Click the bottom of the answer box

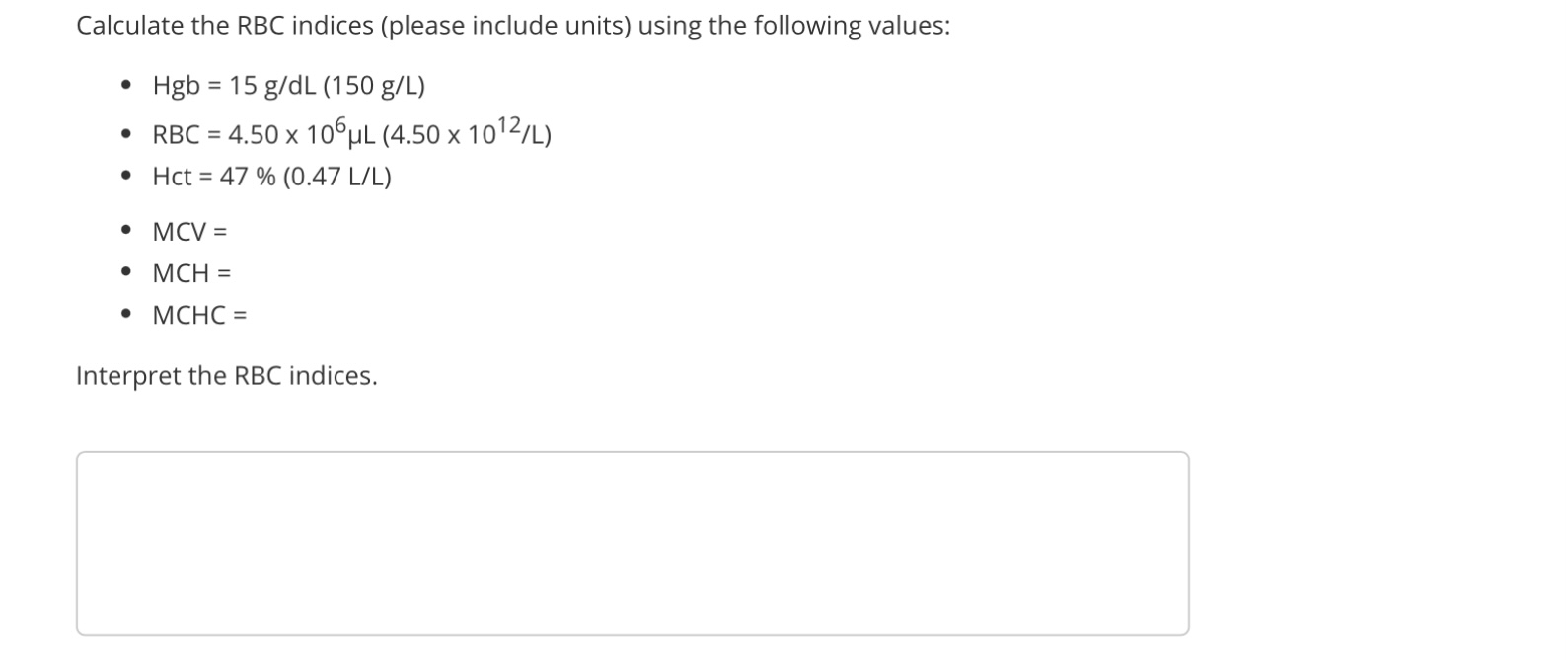tap(632, 632)
